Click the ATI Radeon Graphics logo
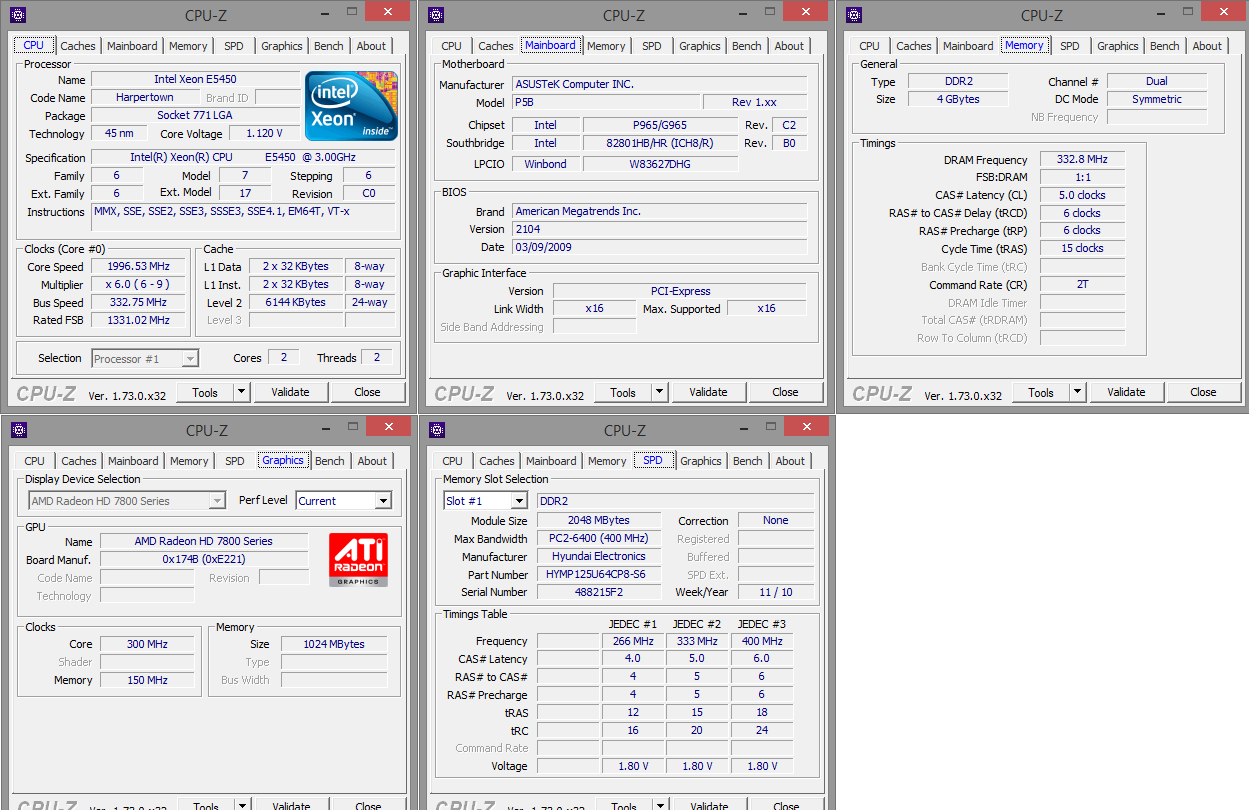 tap(358, 560)
